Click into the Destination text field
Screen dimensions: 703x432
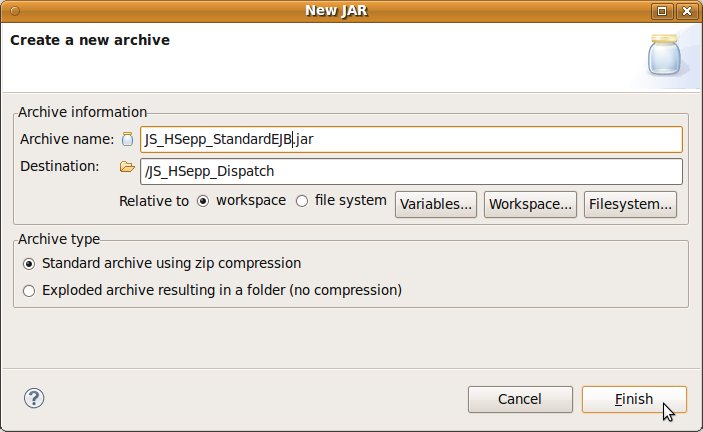click(x=410, y=172)
